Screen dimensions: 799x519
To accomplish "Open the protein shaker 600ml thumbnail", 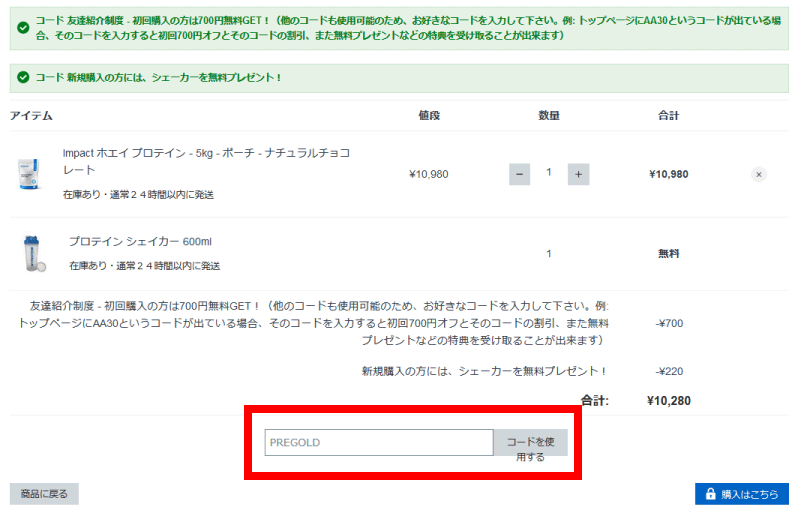I will coord(34,253).
